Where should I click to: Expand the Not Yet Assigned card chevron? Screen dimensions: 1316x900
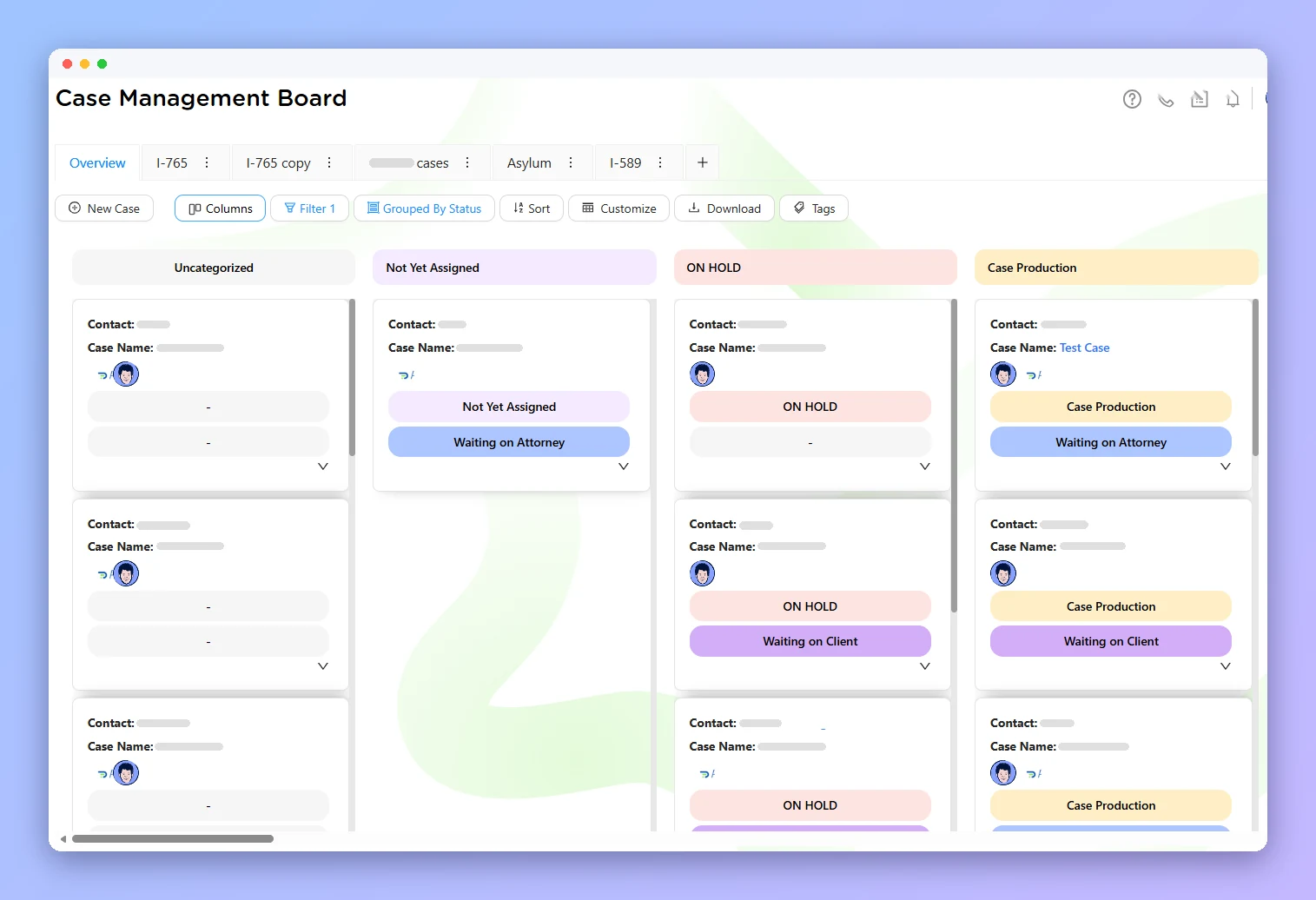(x=623, y=467)
